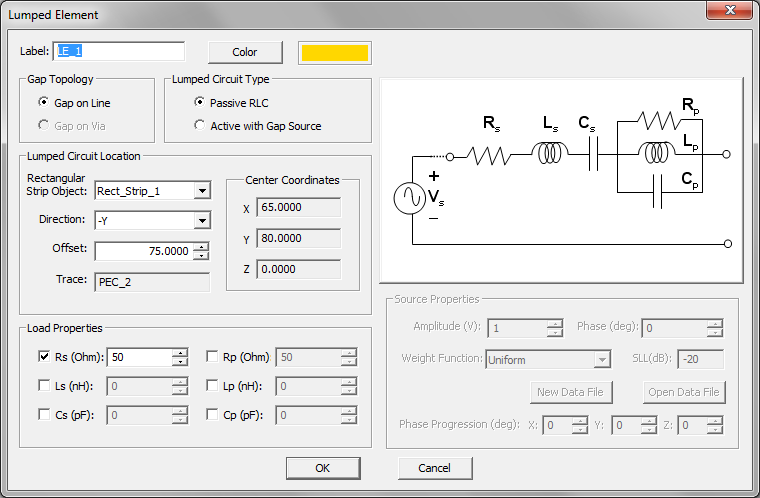Click the Open Data File button
760x498 pixels.
click(684, 392)
